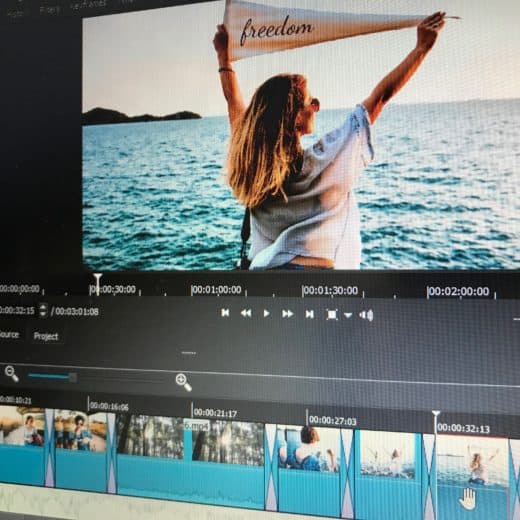Play the video preview
This screenshot has width=520, height=520.
pos(266,314)
